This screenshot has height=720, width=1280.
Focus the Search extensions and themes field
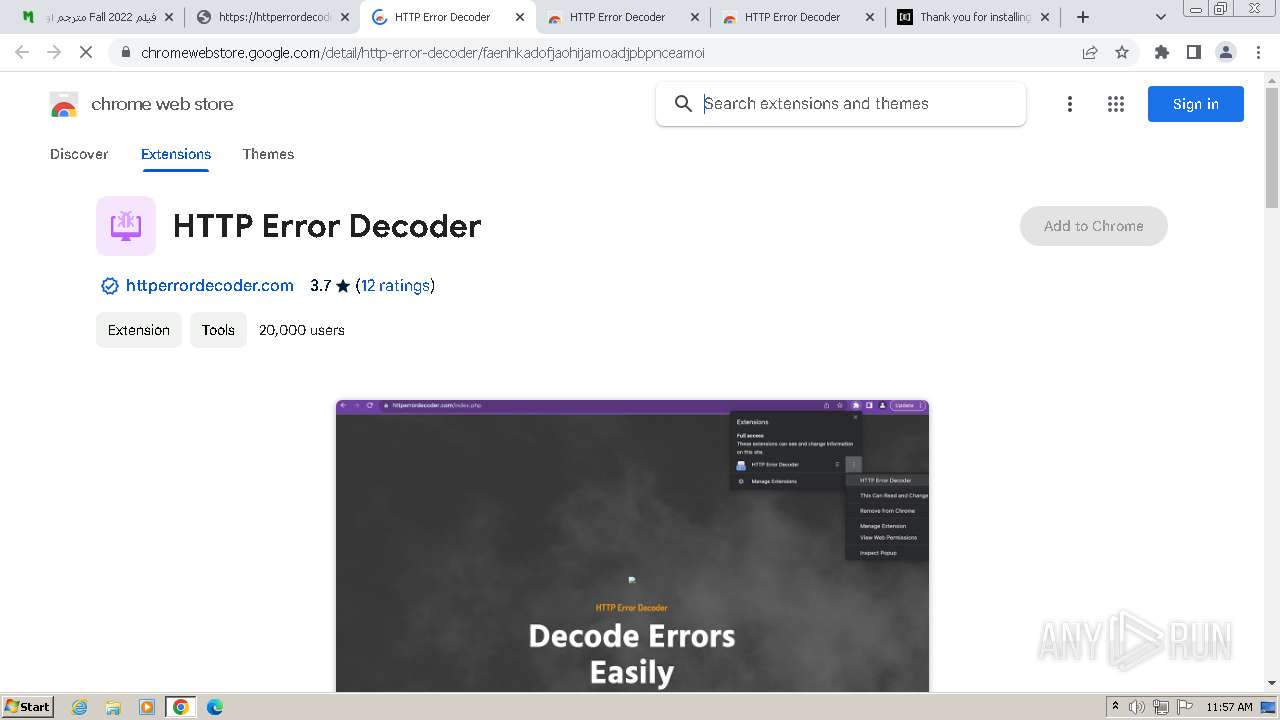coord(841,104)
